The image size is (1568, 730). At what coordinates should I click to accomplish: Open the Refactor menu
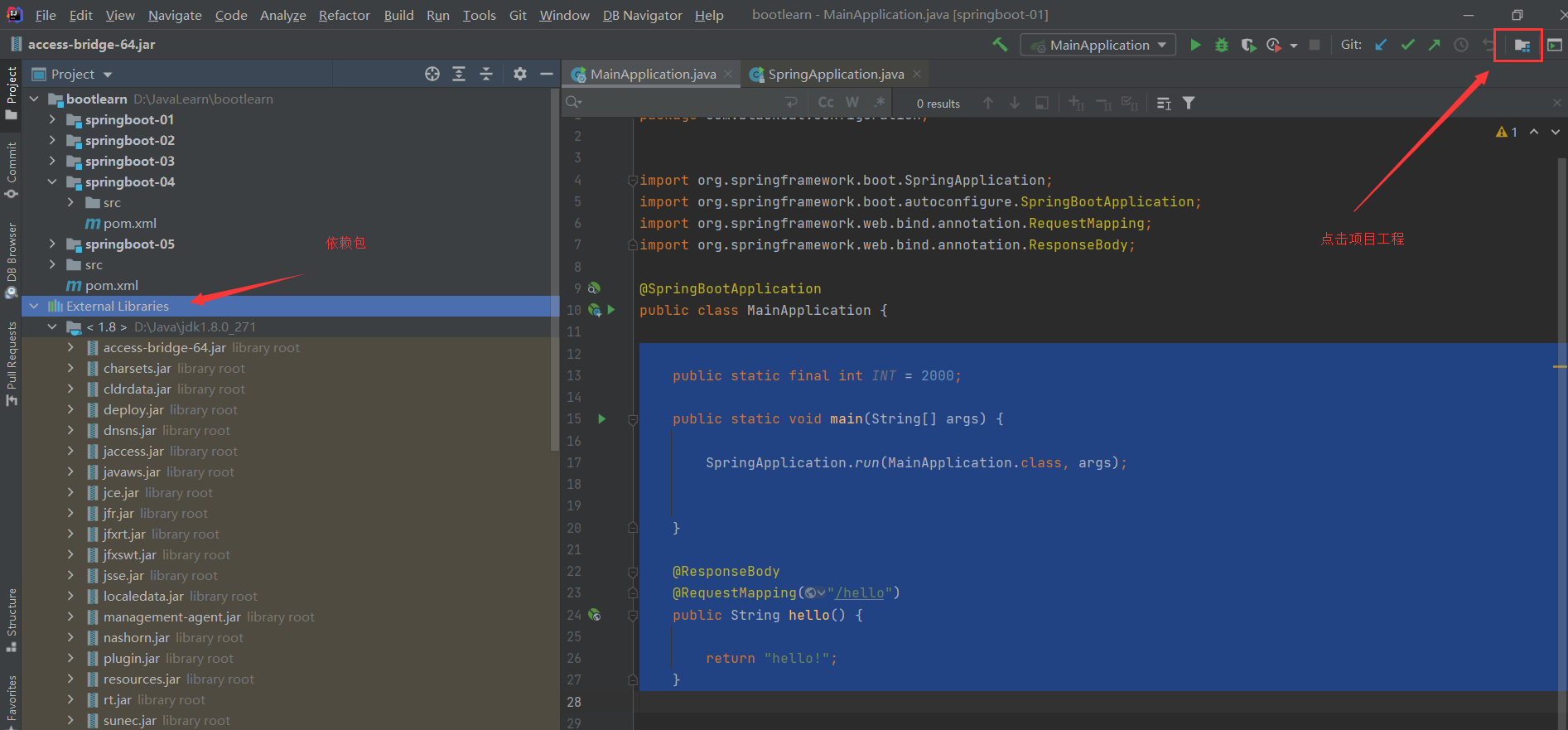pos(344,15)
